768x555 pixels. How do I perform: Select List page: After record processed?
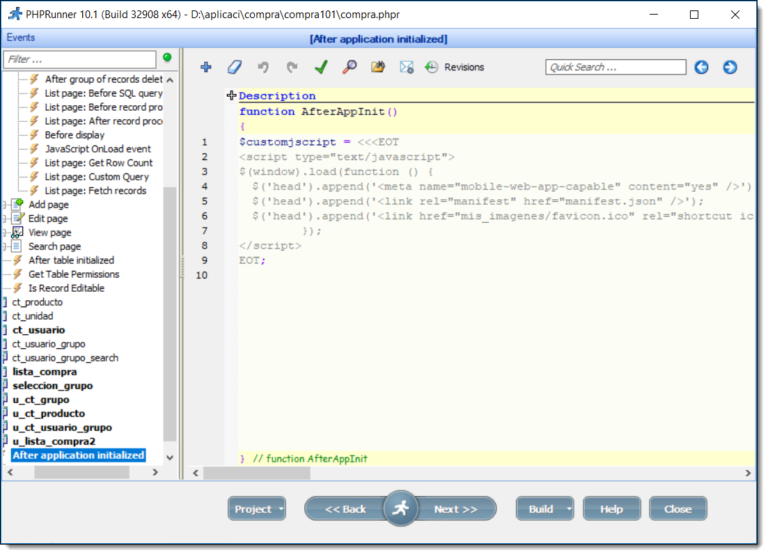(x=103, y=121)
